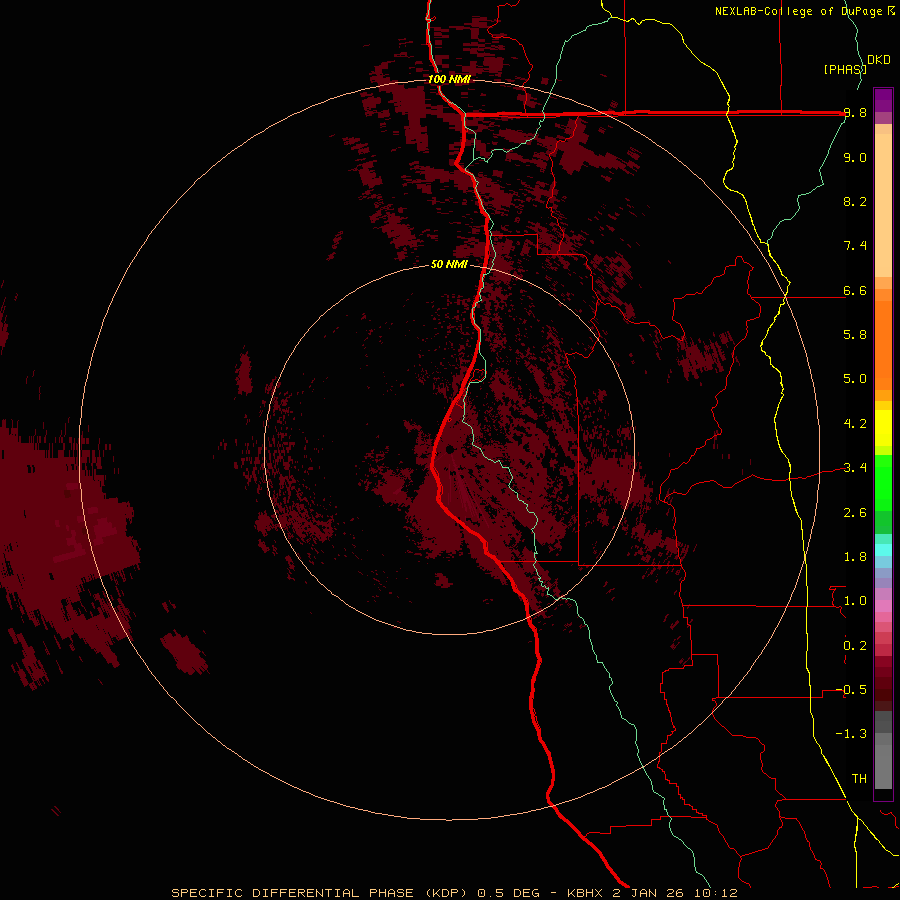Click the gray TH segment of the colorbar
The height and width of the screenshot is (900, 900).
coord(883,766)
